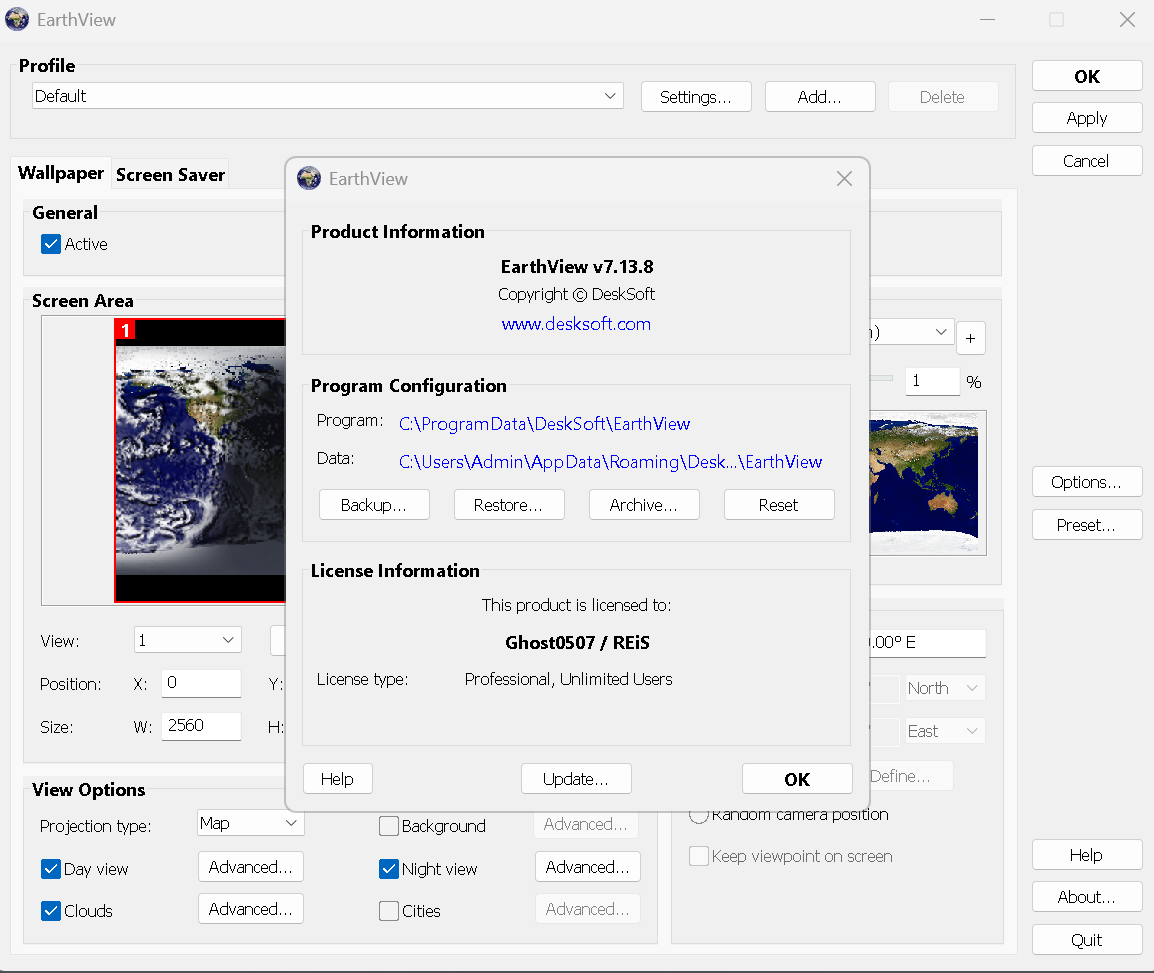Click the percent value field showing 1

click(932, 381)
